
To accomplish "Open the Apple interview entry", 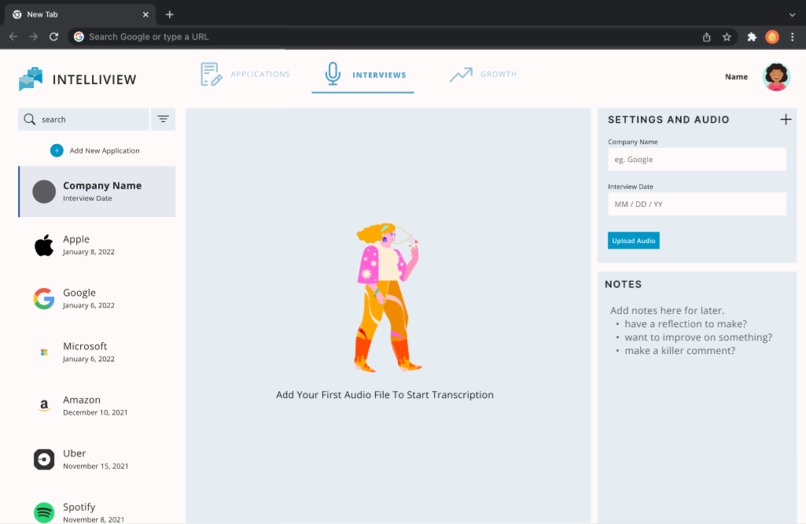I will [x=97, y=245].
